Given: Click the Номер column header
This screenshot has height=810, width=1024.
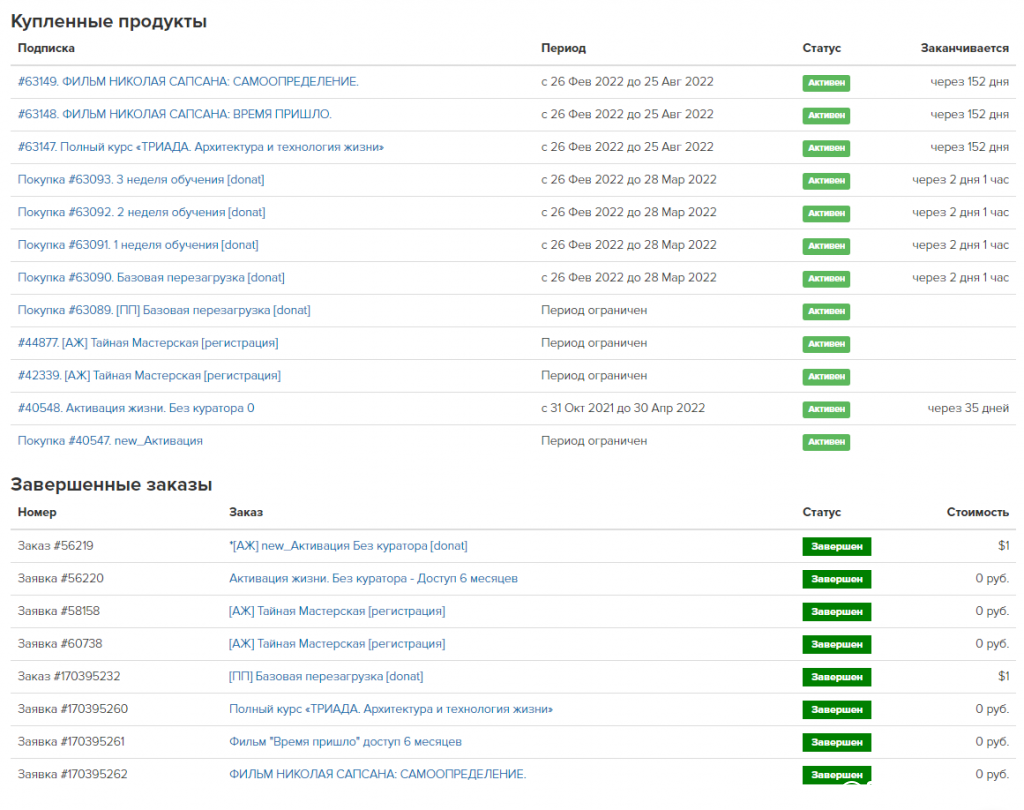Looking at the screenshot, I should (x=37, y=512).
